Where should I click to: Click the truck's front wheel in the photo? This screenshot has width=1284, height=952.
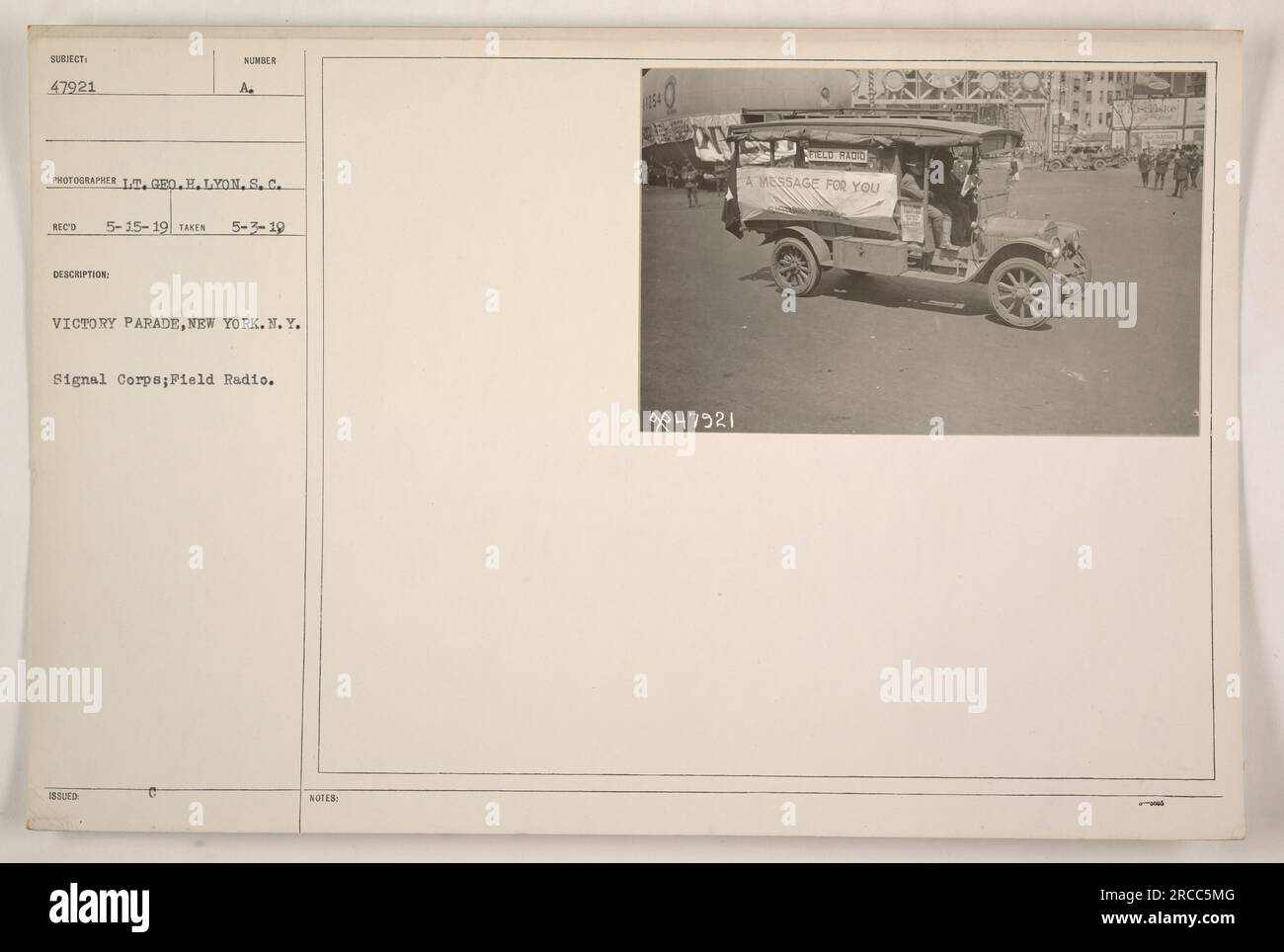click(x=1022, y=293)
